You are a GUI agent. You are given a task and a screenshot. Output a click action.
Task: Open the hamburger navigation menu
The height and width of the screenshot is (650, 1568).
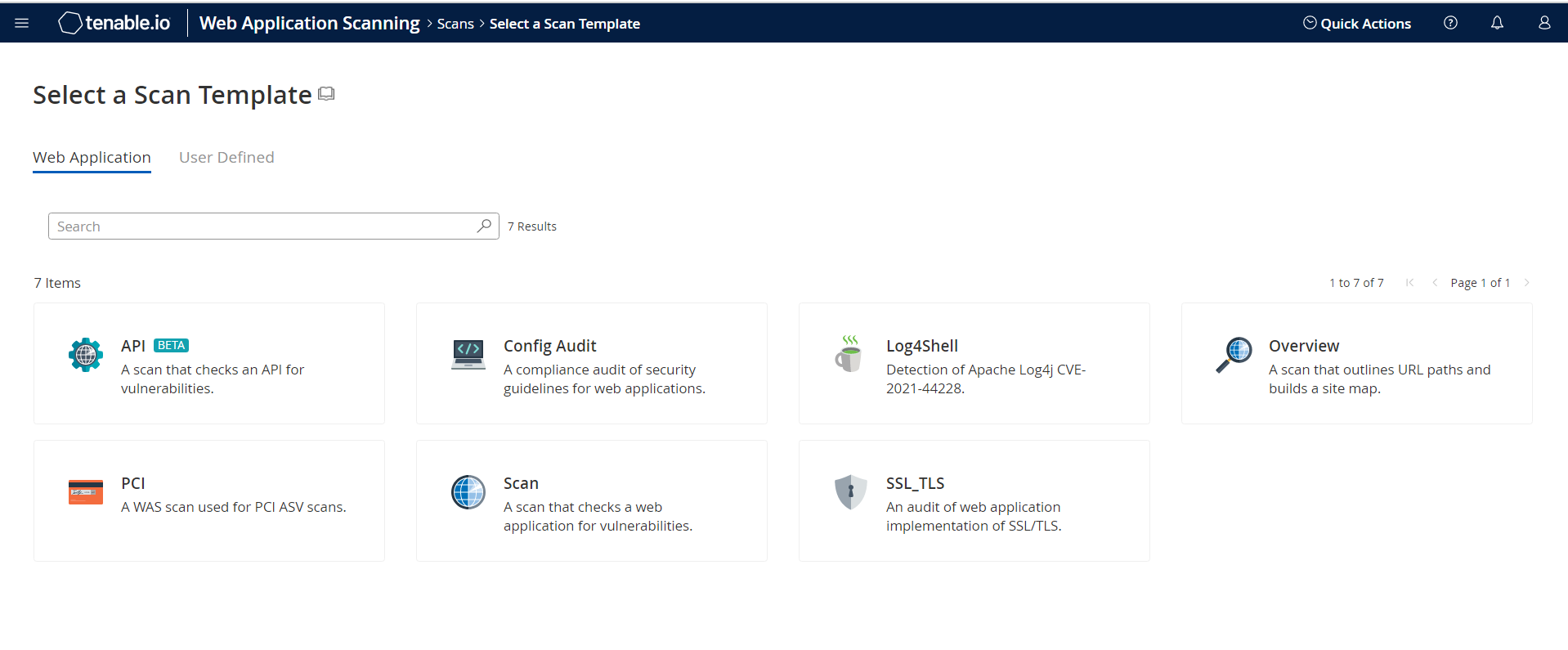pyautogui.click(x=22, y=23)
